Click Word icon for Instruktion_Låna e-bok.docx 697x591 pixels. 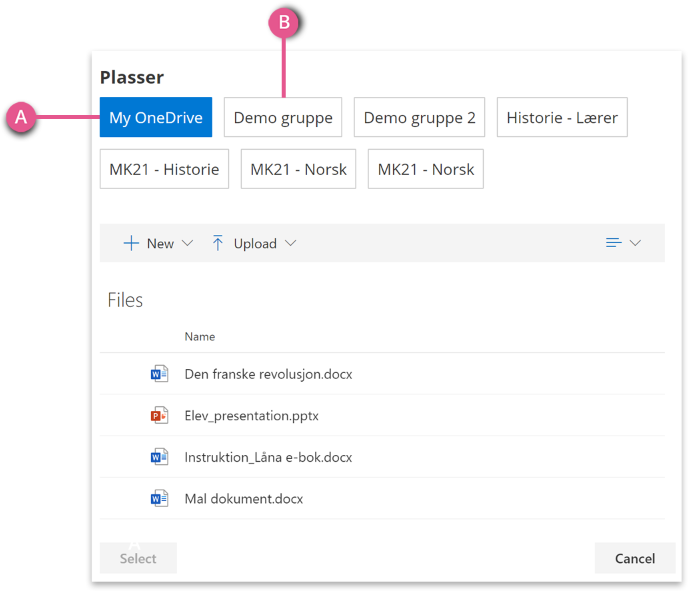click(159, 457)
